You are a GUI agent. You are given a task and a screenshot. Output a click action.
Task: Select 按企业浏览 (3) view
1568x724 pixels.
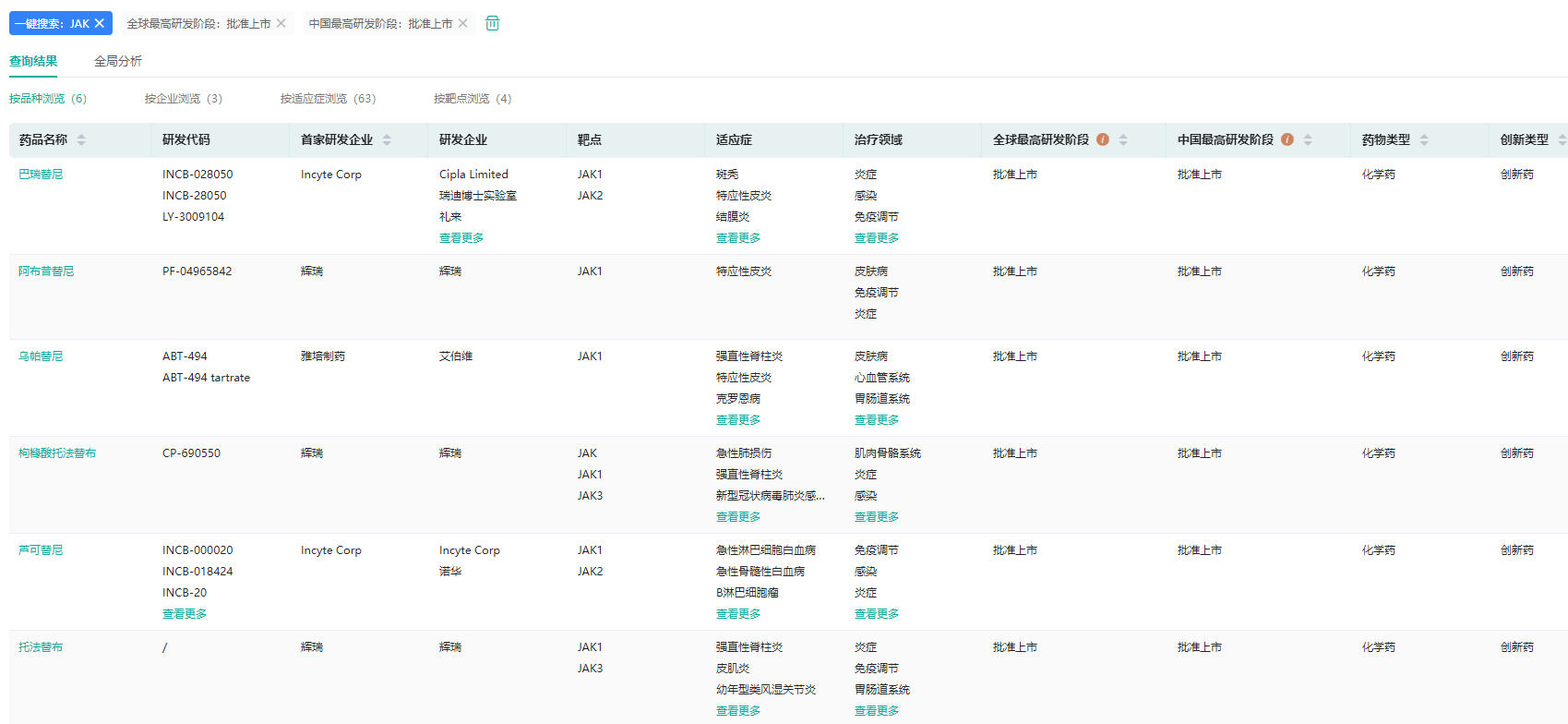click(183, 99)
